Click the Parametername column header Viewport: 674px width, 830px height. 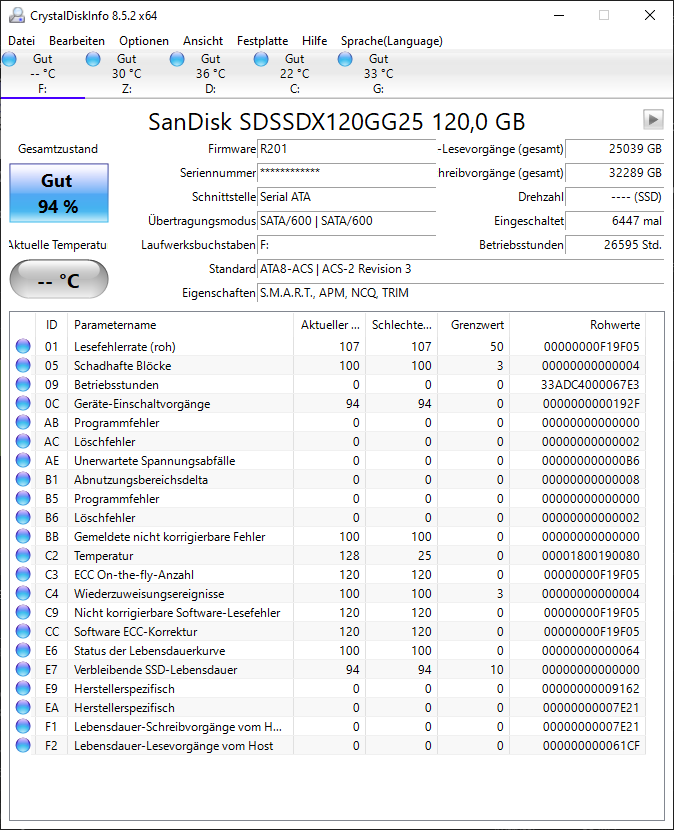180,324
